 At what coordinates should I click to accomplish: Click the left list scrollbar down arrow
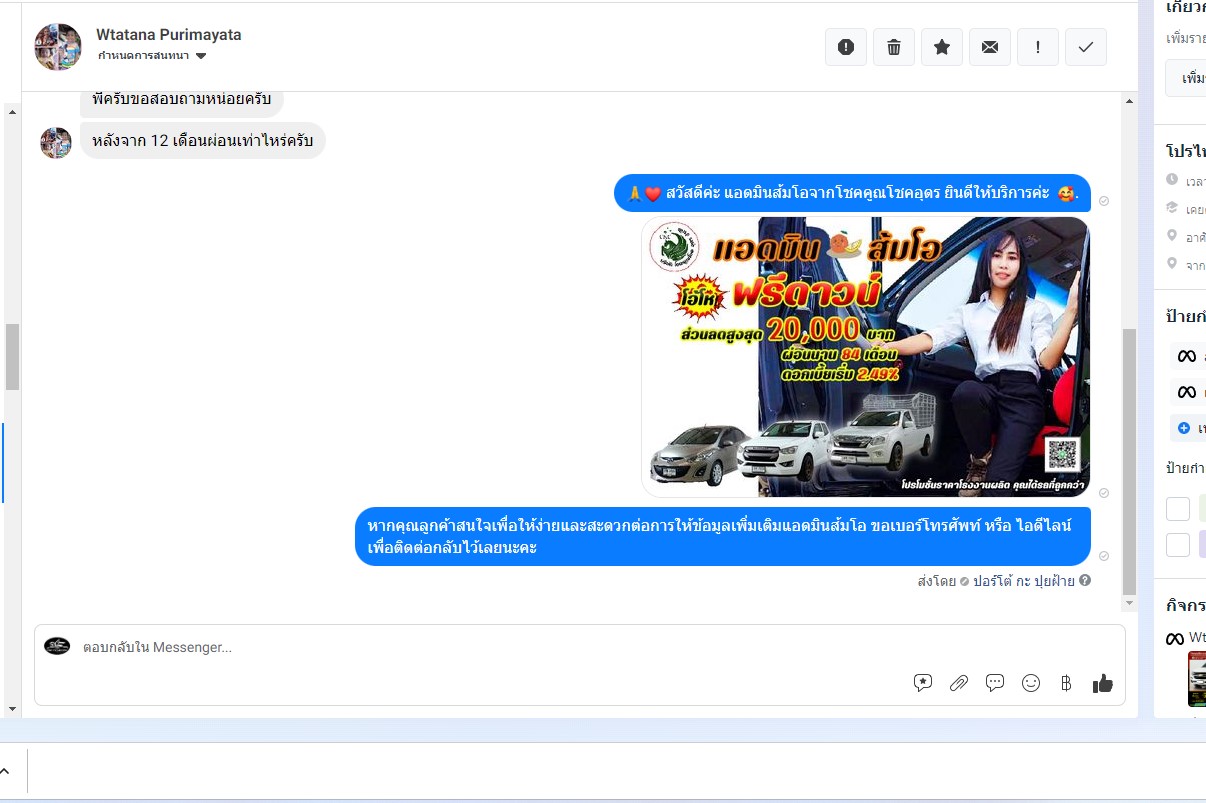[x=12, y=709]
